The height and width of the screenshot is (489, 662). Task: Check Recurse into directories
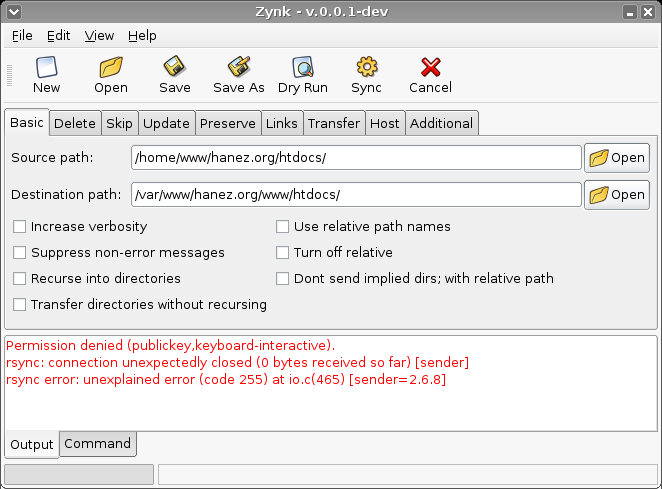coord(19,279)
